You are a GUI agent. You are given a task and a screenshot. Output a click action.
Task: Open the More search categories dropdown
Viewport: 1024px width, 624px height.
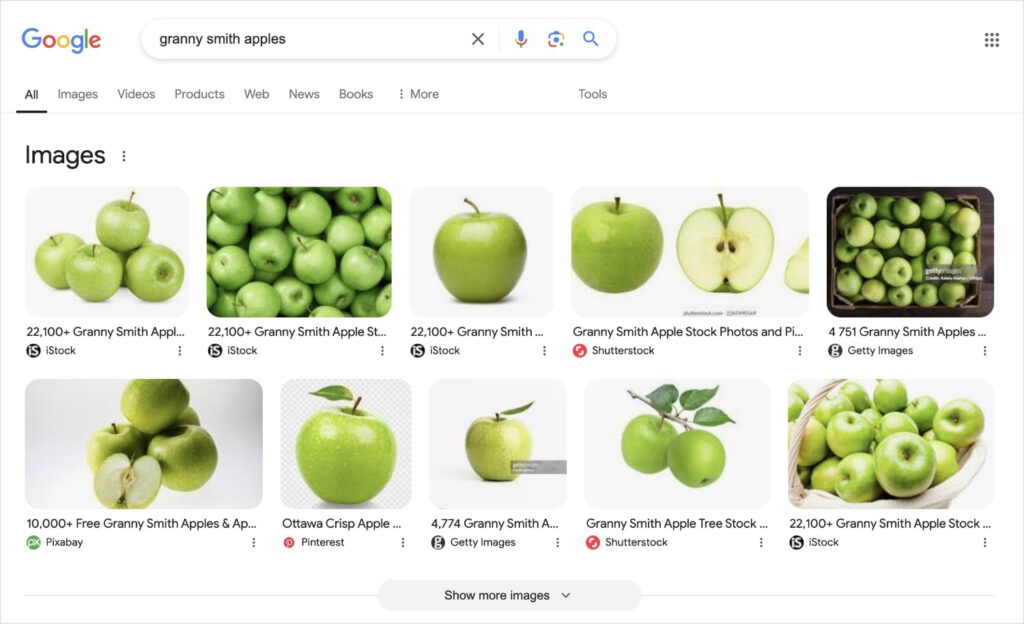[x=419, y=93]
